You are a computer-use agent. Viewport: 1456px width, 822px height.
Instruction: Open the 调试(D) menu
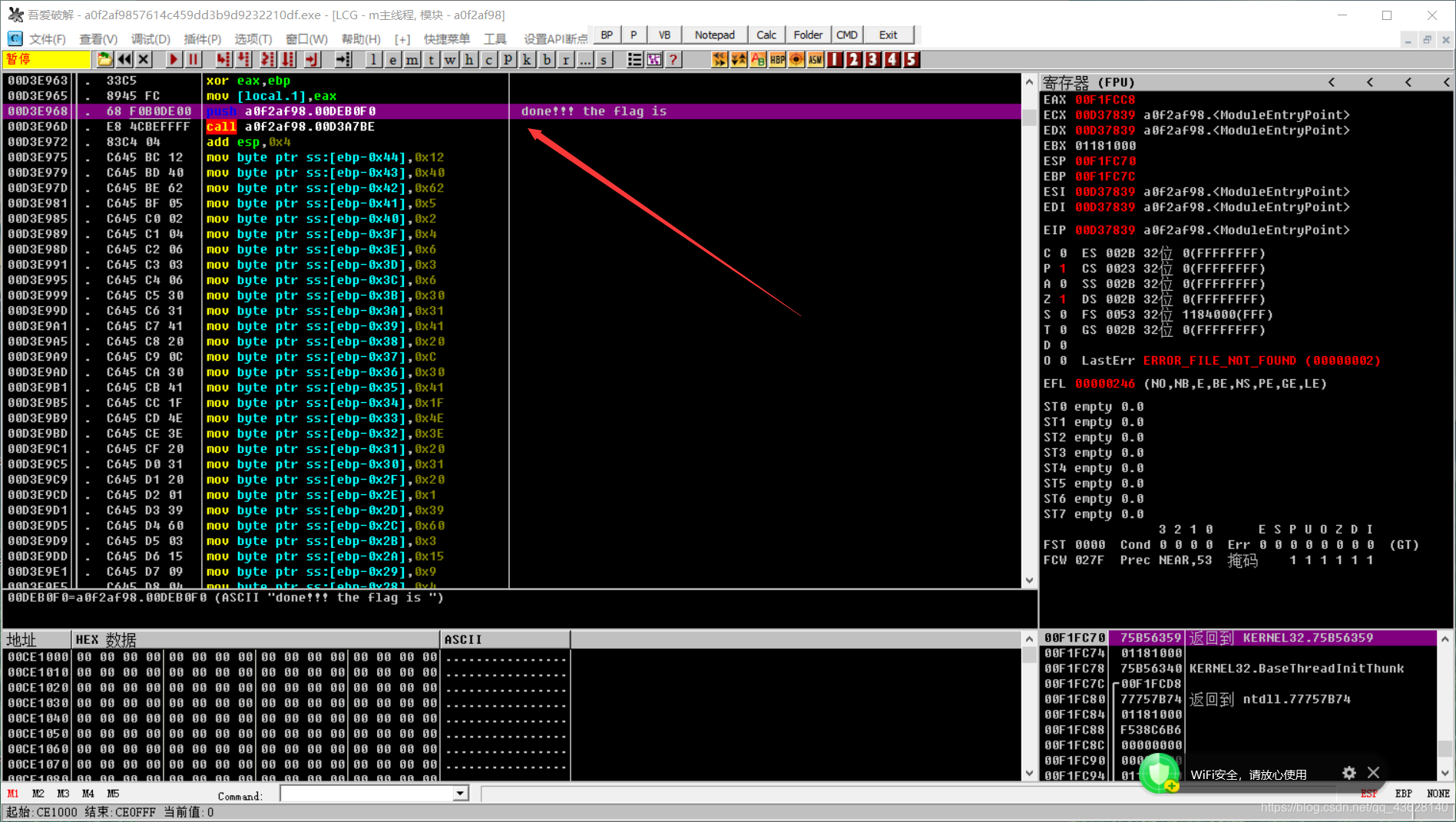(x=151, y=38)
